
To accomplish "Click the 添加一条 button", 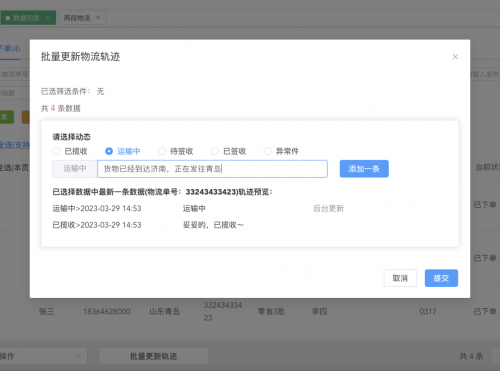I will [364, 169].
